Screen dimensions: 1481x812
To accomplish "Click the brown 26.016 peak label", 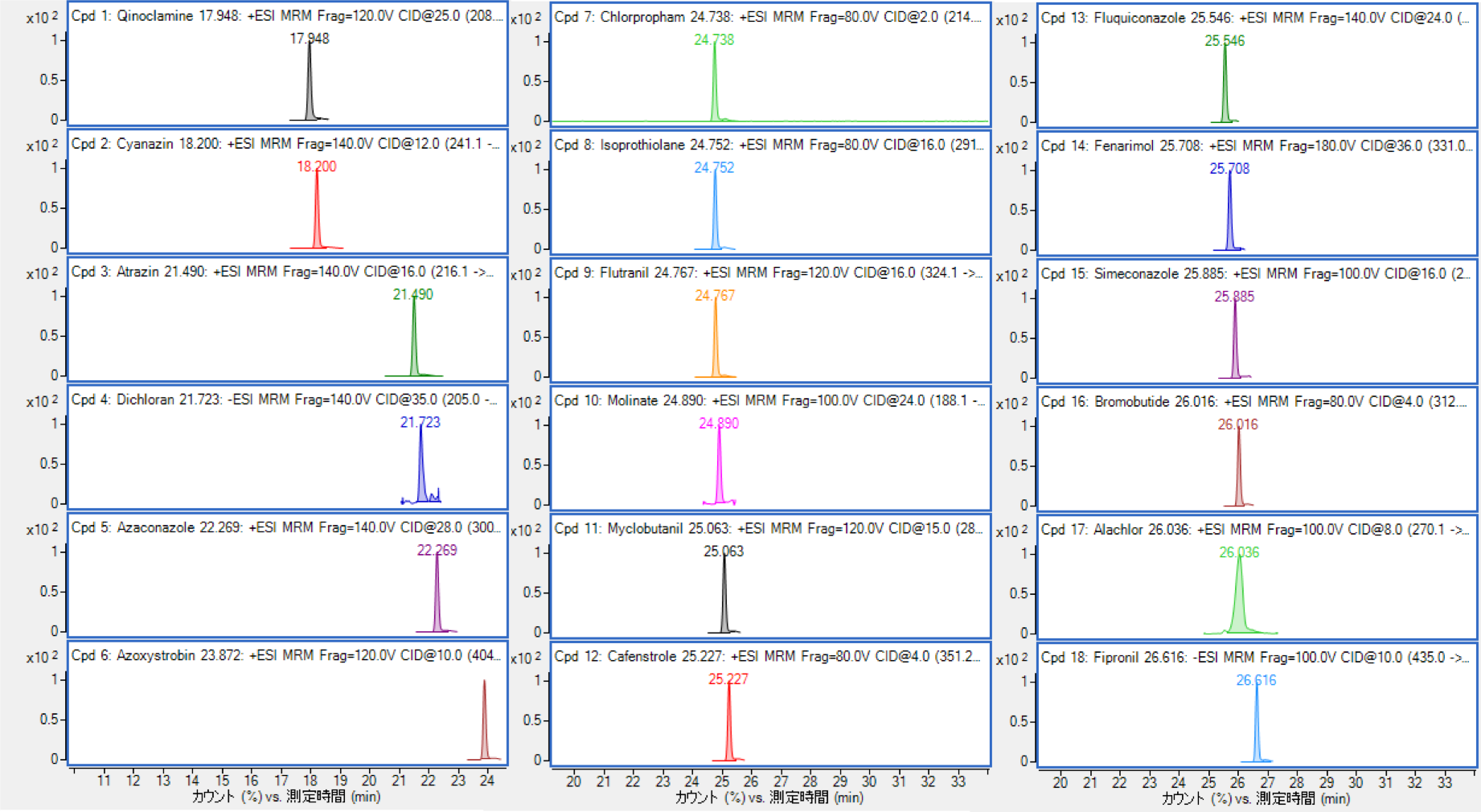I will [1238, 423].
